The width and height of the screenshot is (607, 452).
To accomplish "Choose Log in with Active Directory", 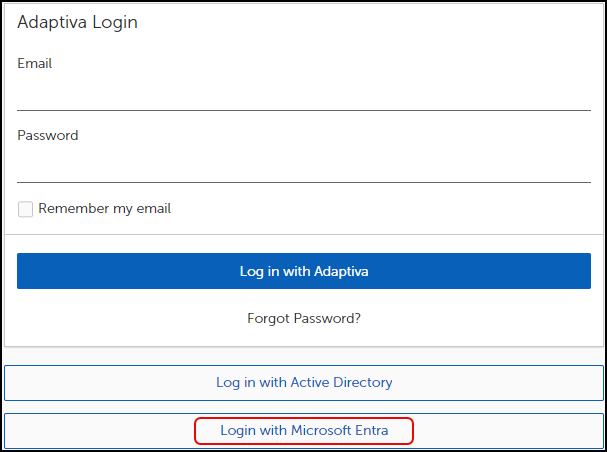I will point(304,383).
